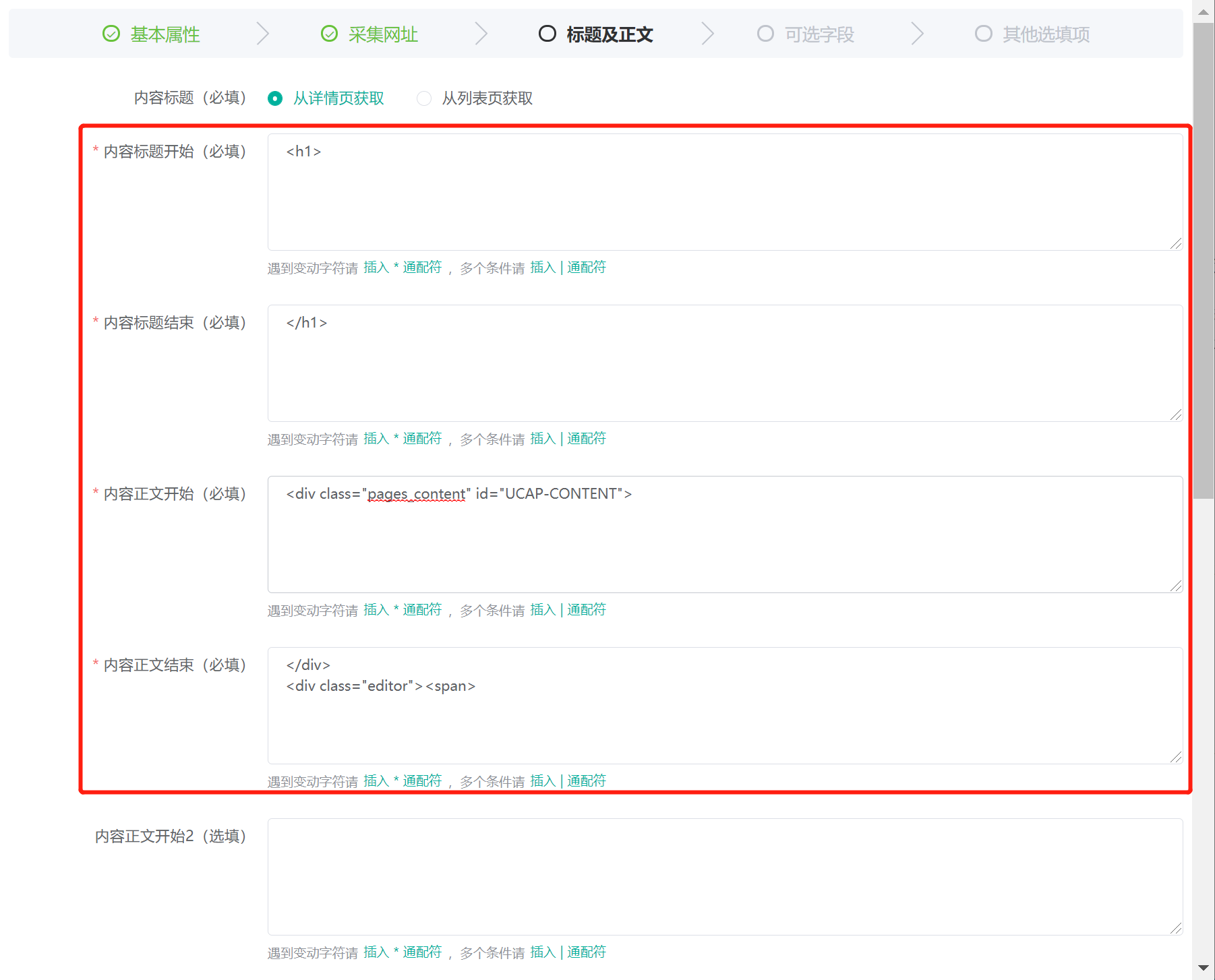Open the 可选字段 step tab
Screen dimensions: 1215x980
tap(819, 34)
